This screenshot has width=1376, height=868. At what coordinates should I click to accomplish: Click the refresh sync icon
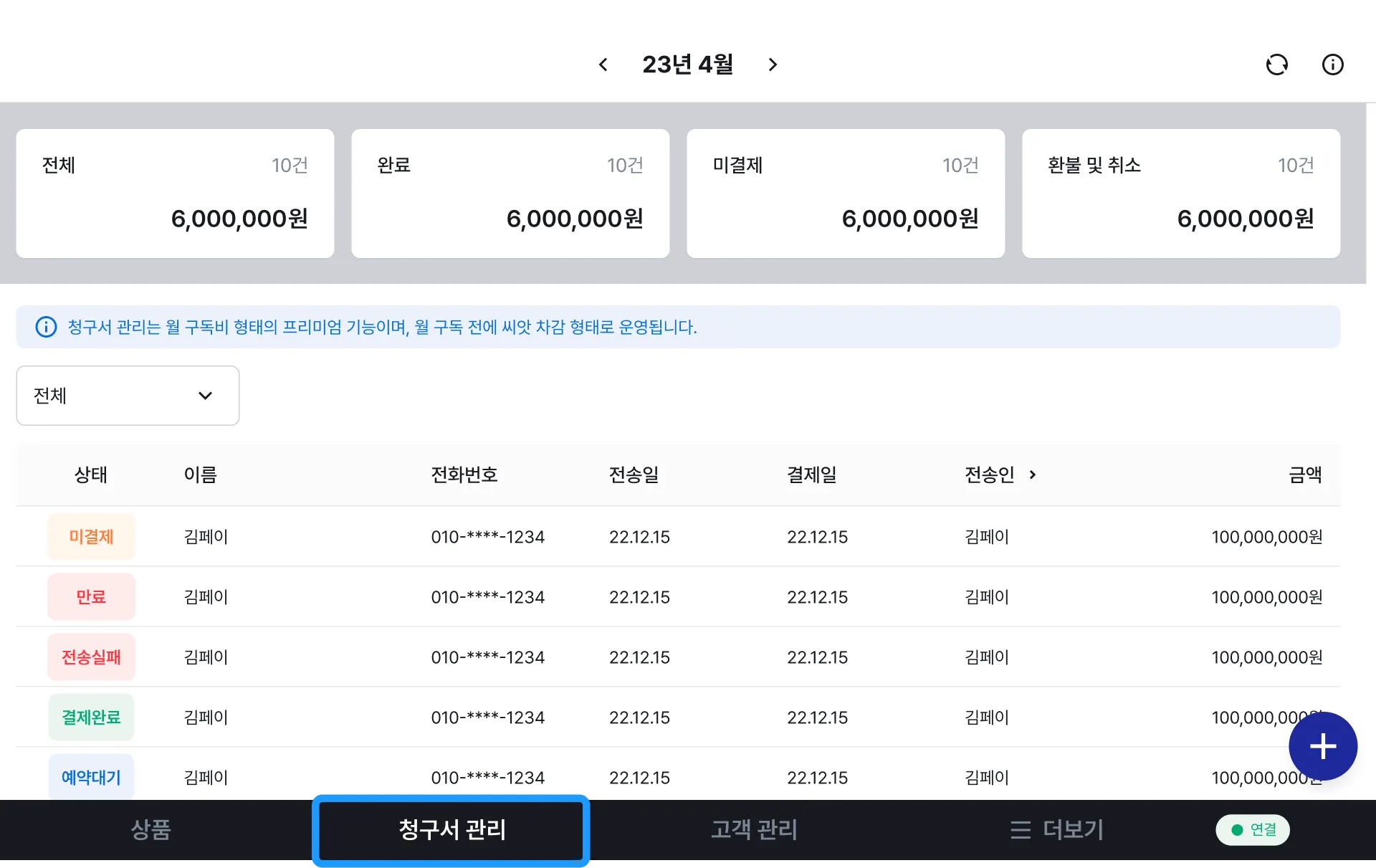1276,65
